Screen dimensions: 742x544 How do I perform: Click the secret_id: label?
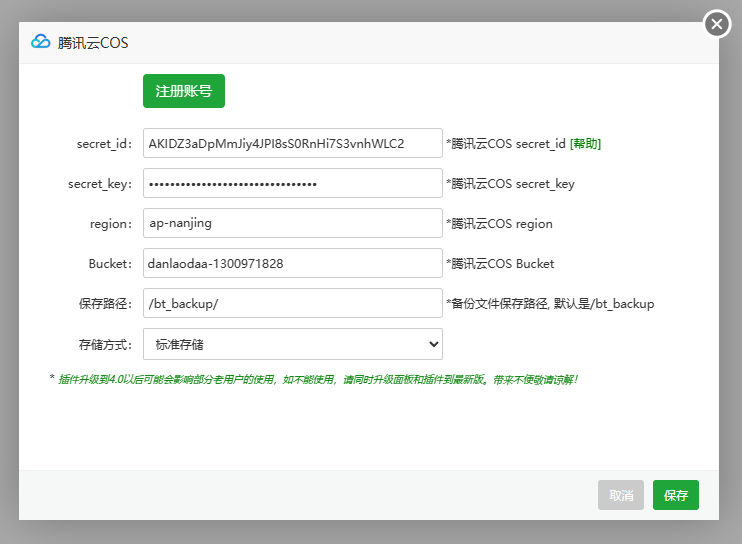coord(105,143)
